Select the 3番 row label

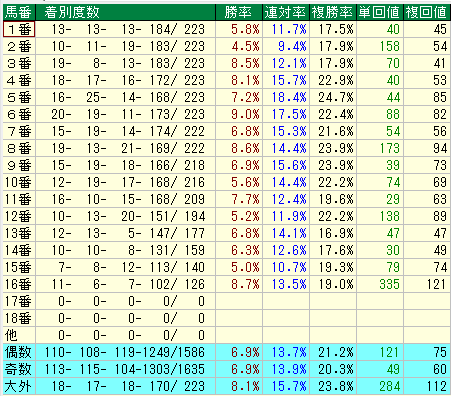coord(19,63)
